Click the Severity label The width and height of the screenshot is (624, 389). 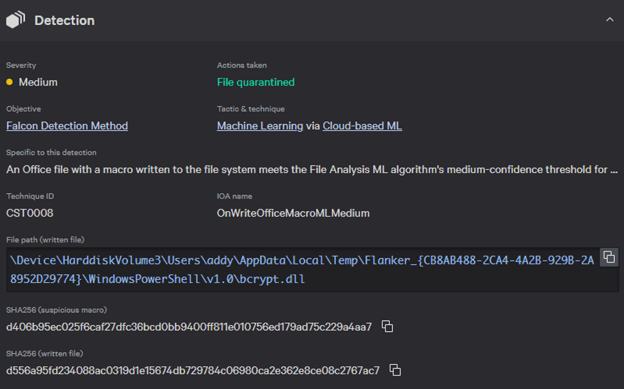21,65
